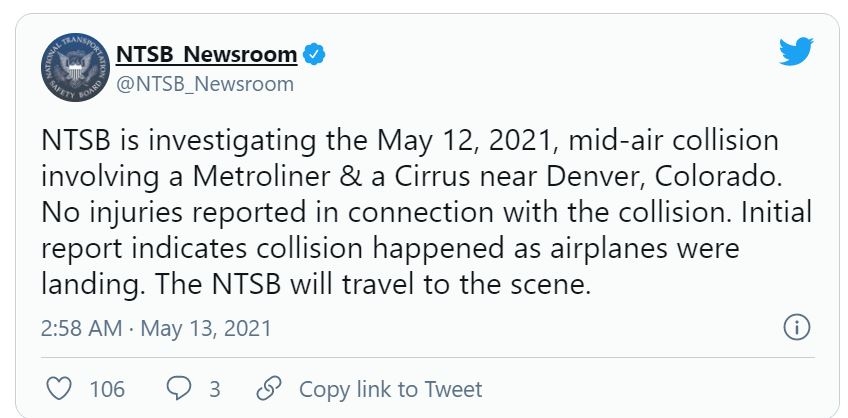The width and height of the screenshot is (848, 418).
Task: Click the circled info icon
Action: pyautogui.click(x=796, y=327)
